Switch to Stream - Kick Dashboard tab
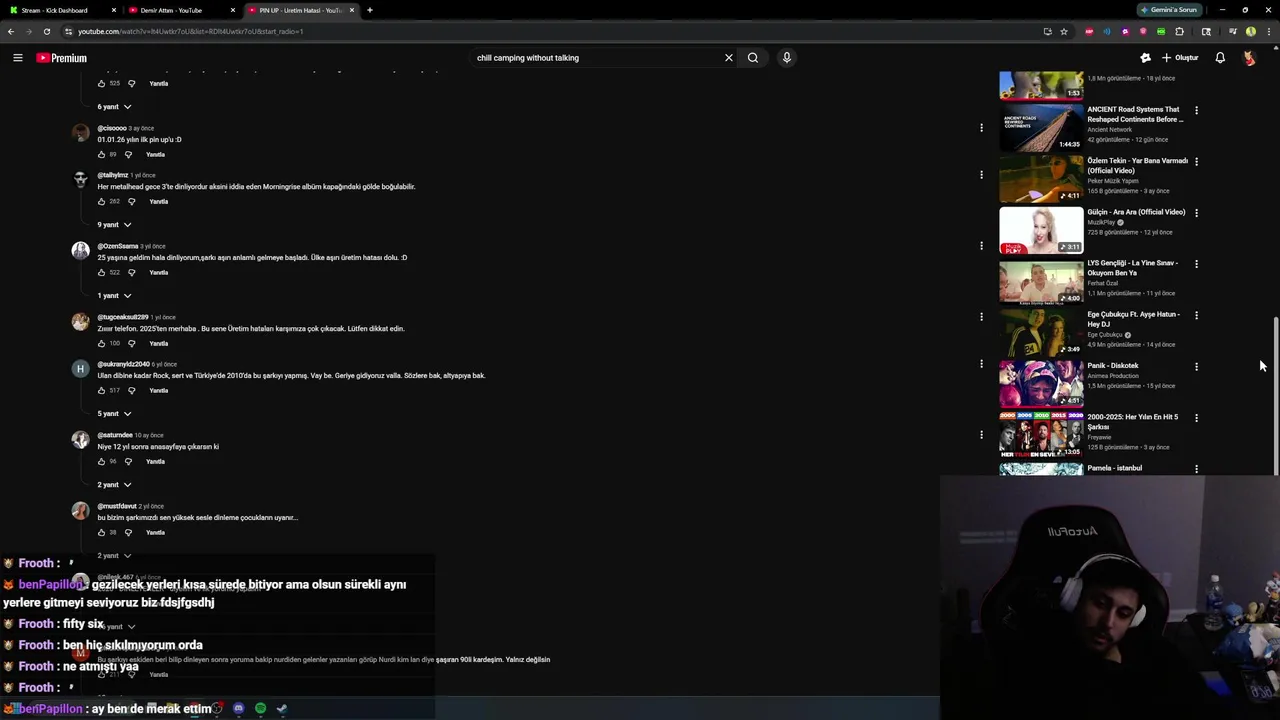This screenshot has width=1280, height=720. coord(60,10)
